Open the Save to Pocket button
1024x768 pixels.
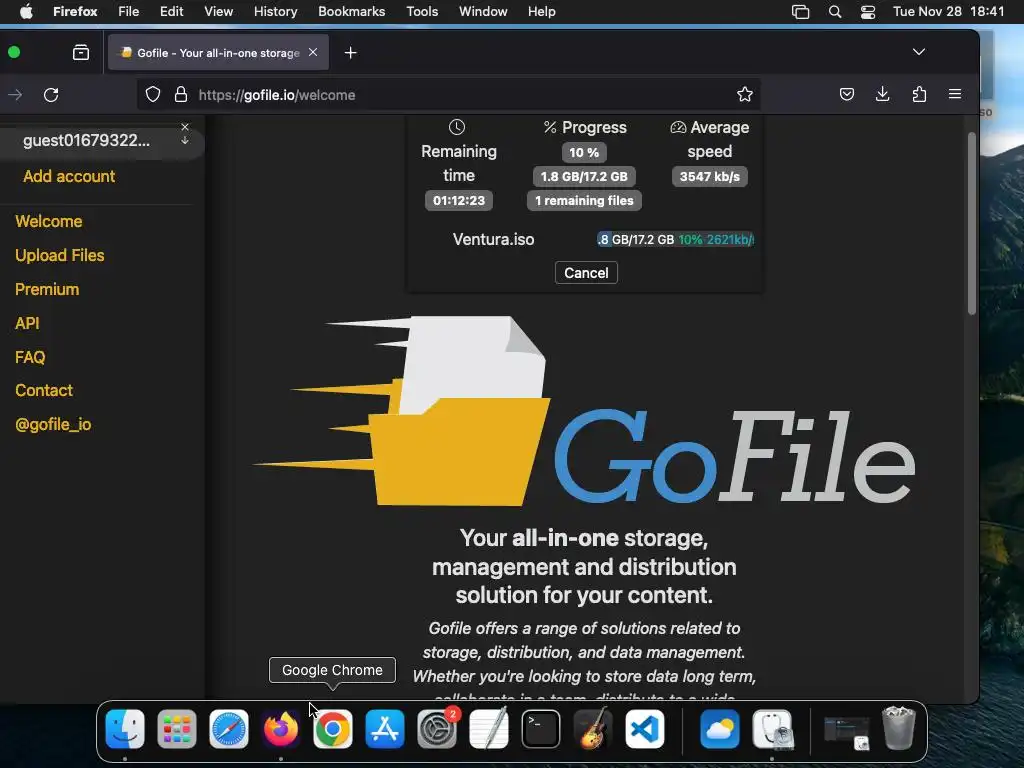846,95
